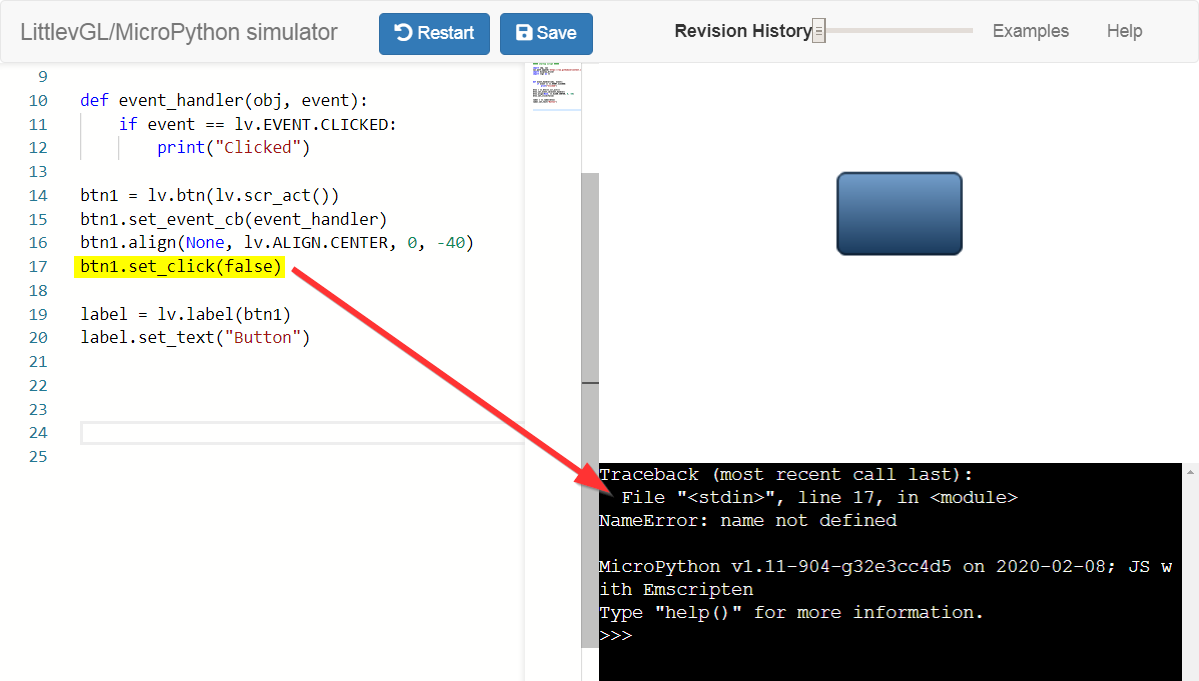Click the label.set_text("Button") line
The image size is (1199, 681).
point(195,338)
